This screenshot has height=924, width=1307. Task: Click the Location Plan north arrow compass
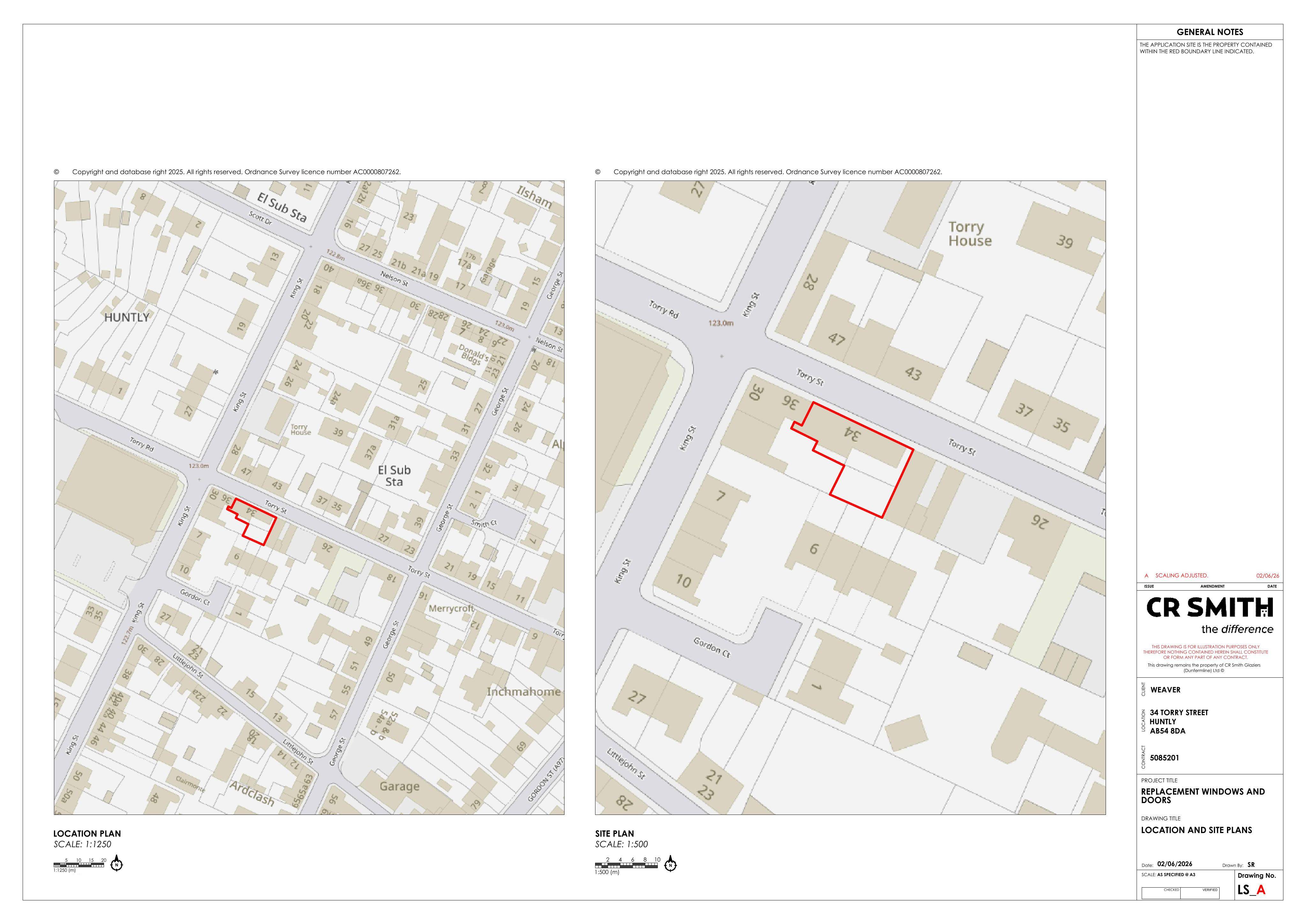pyautogui.click(x=117, y=864)
